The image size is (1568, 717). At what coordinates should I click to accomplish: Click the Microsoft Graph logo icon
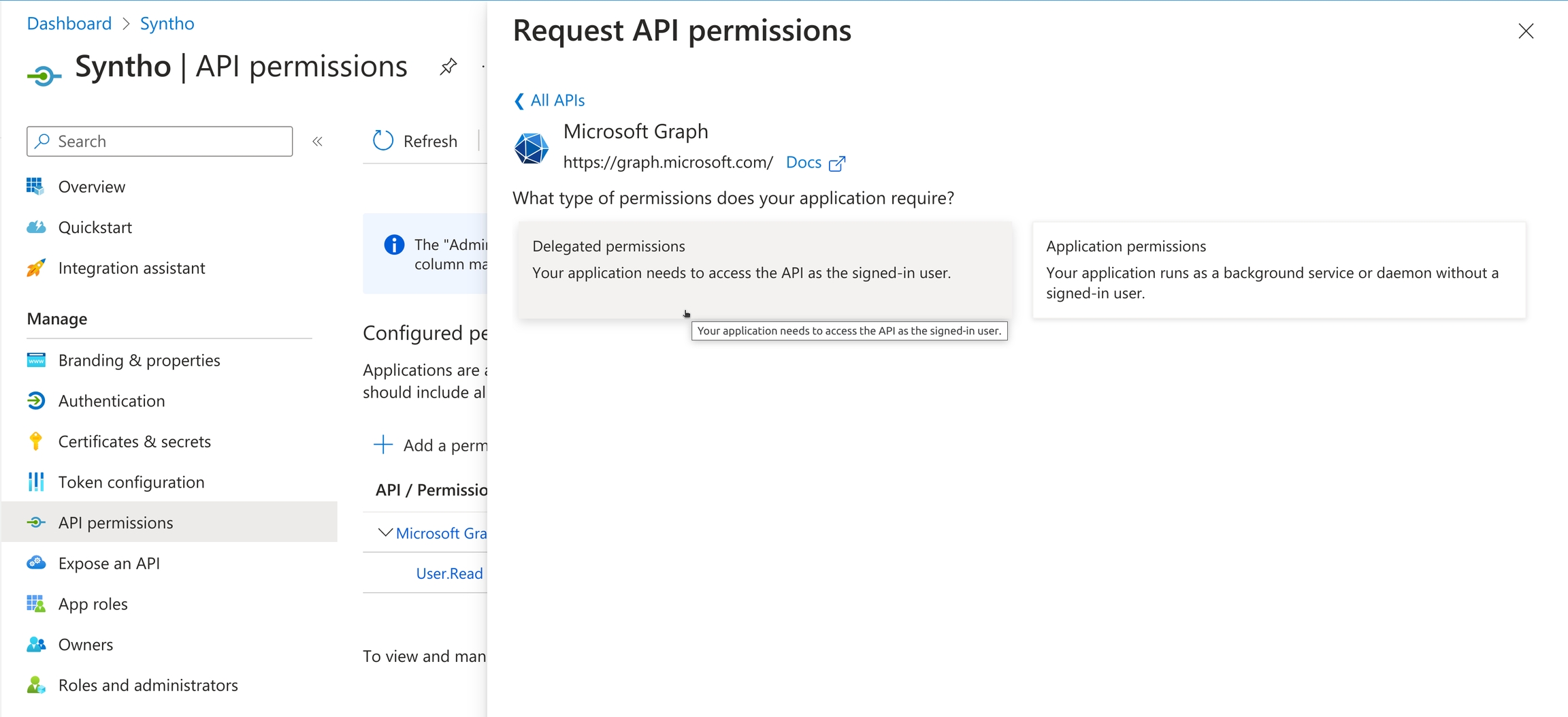531,148
